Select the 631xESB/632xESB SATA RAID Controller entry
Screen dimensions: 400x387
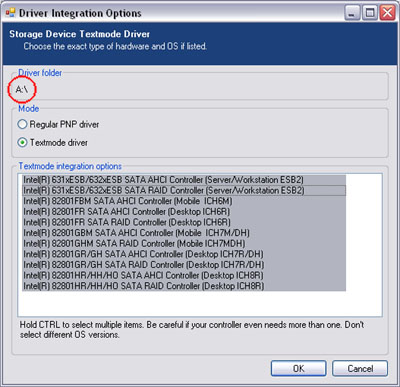184,191
